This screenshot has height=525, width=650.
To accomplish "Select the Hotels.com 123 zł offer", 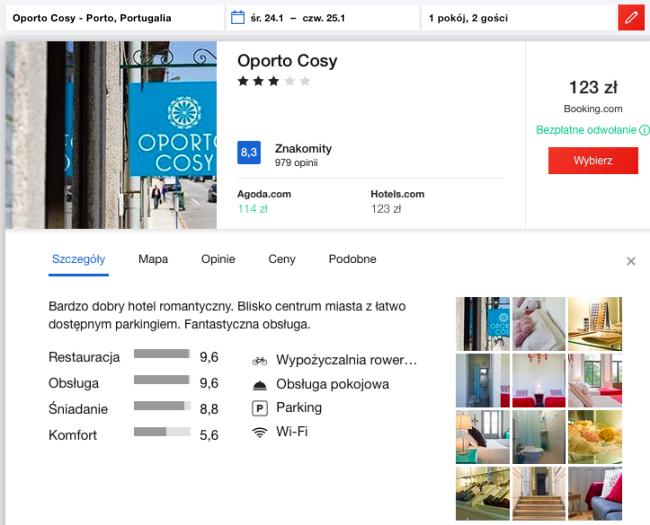I will pos(397,202).
